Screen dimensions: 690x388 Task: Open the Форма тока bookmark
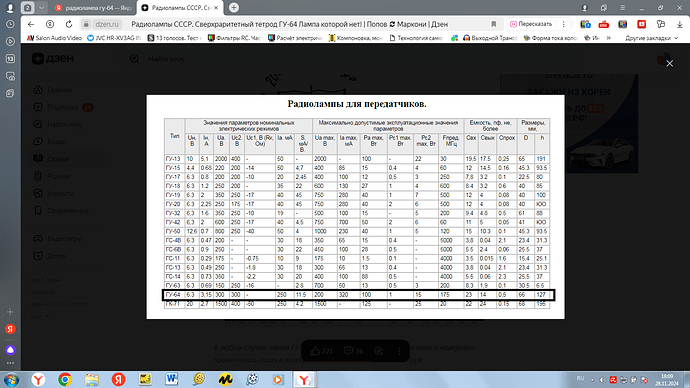(550, 38)
